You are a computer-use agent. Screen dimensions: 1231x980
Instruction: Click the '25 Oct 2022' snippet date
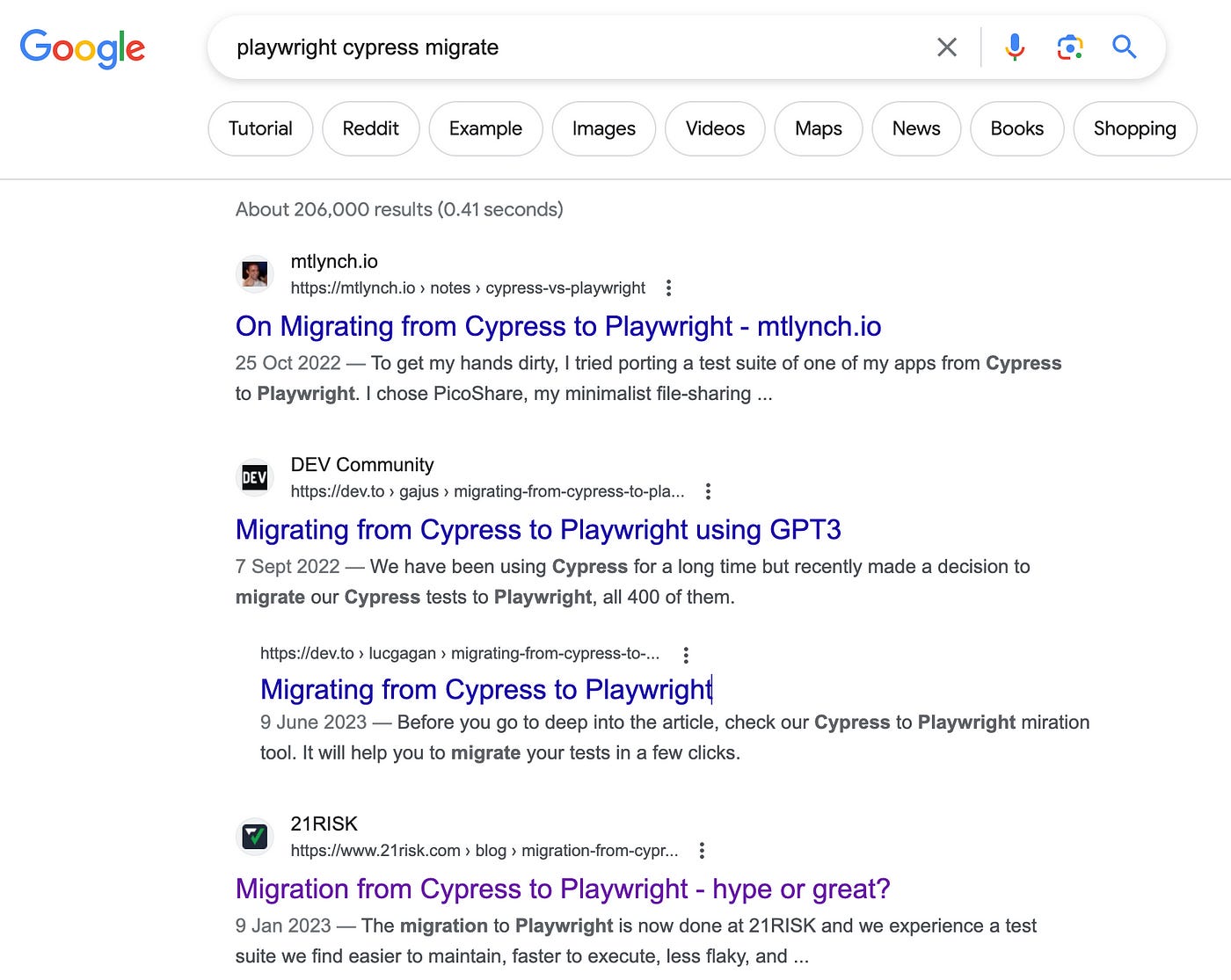288,364
